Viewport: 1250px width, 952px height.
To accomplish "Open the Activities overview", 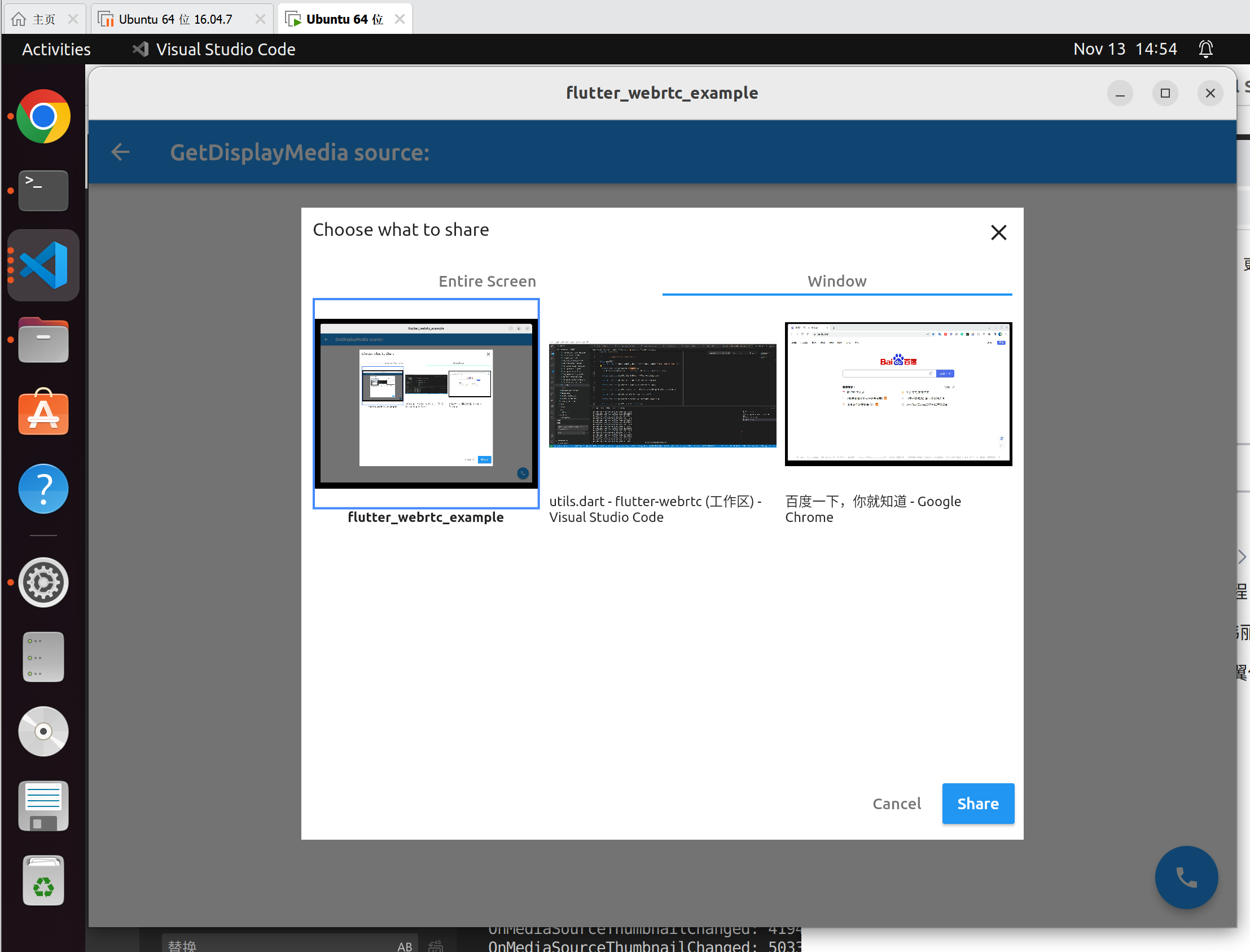I will click(56, 49).
